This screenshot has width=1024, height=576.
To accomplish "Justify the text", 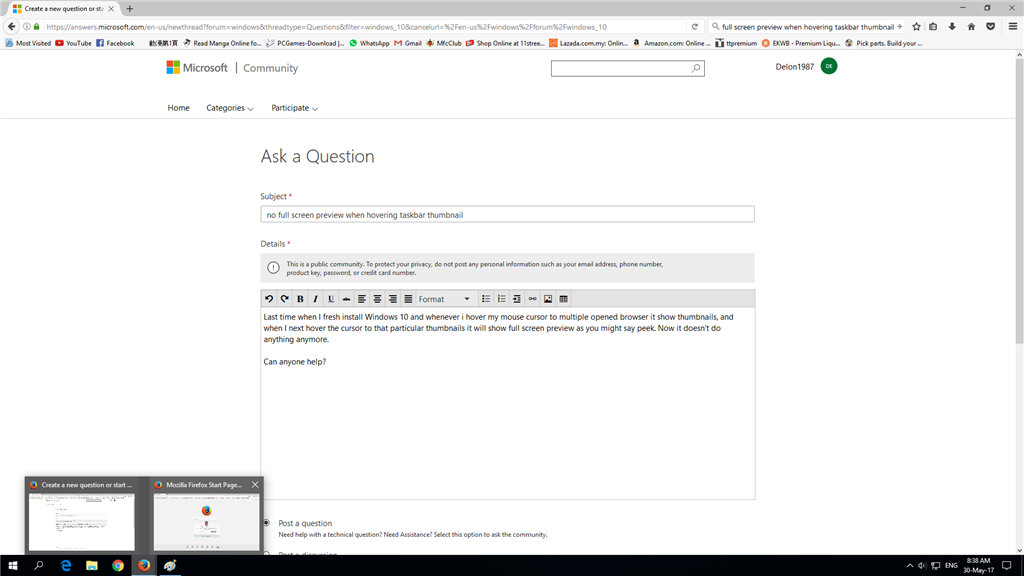I will pyautogui.click(x=408, y=299).
